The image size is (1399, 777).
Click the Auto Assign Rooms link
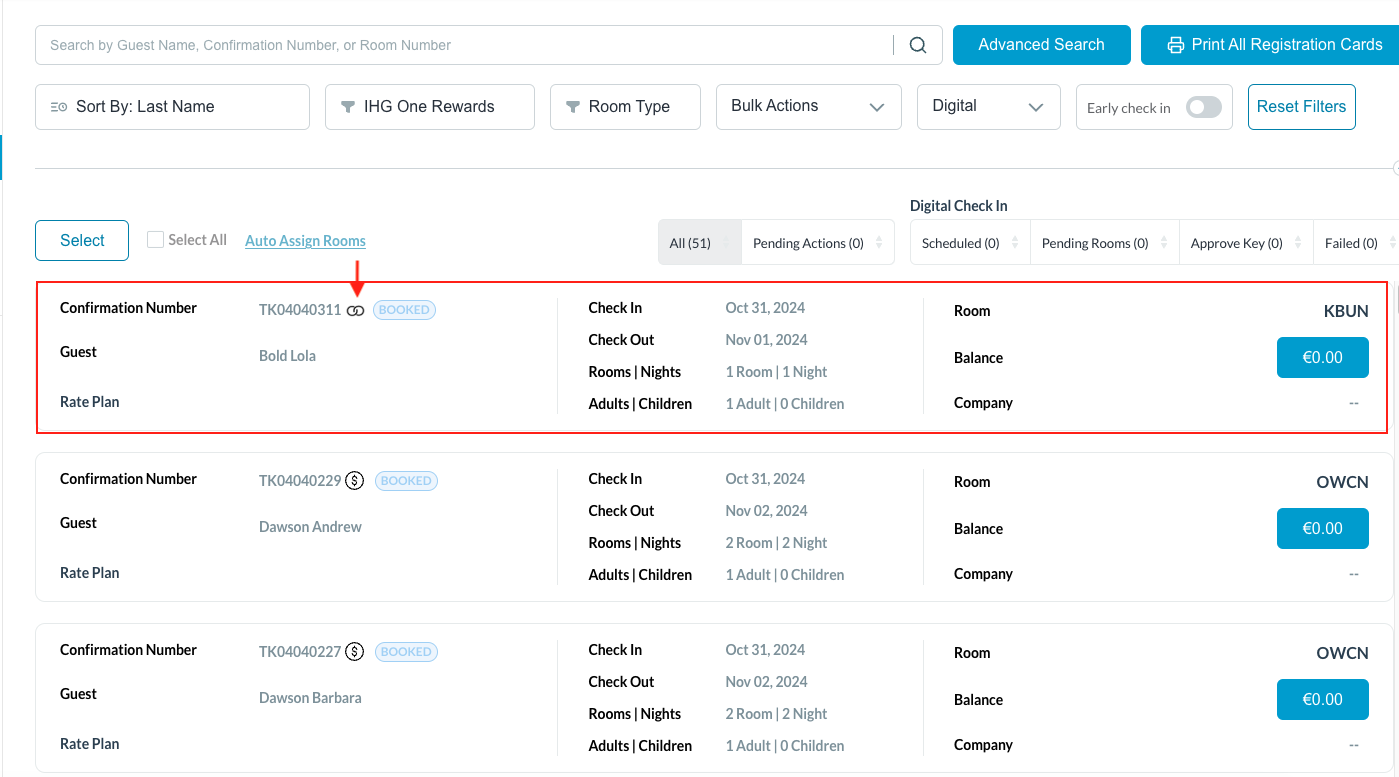coord(305,241)
